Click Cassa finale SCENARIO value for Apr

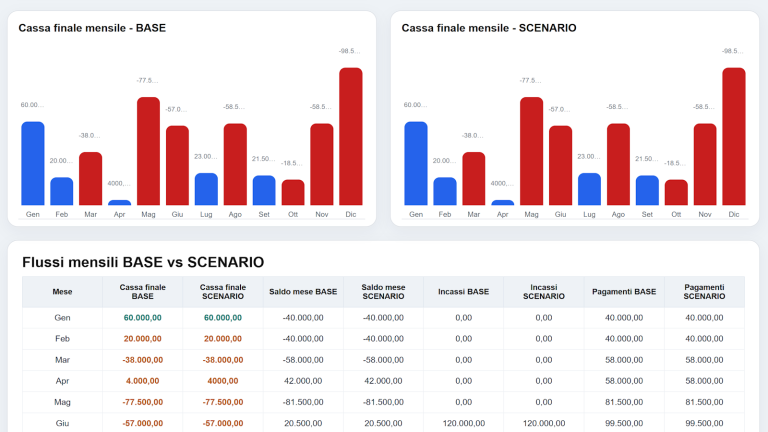tap(222, 380)
